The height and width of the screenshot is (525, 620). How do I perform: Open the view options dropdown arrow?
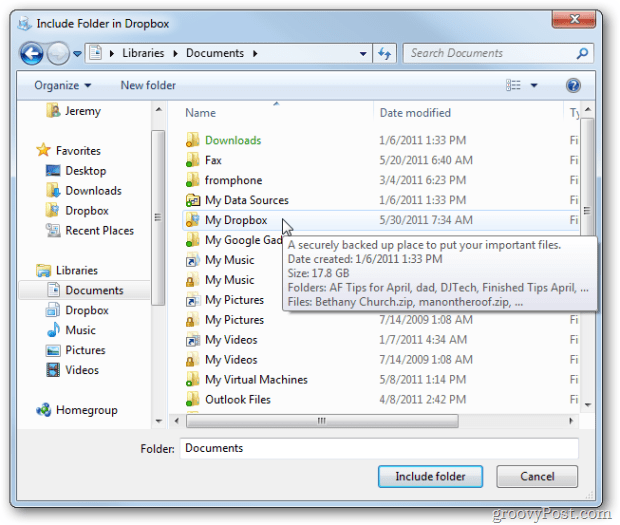(534, 85)
